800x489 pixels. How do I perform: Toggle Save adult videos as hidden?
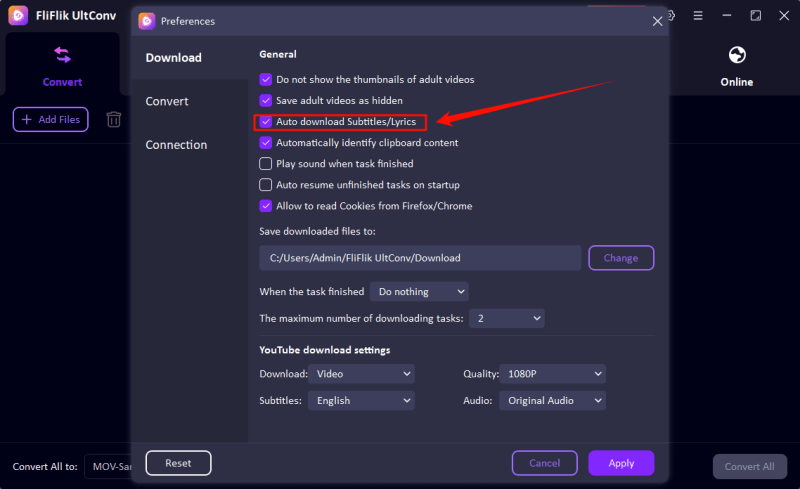[265, 101]
